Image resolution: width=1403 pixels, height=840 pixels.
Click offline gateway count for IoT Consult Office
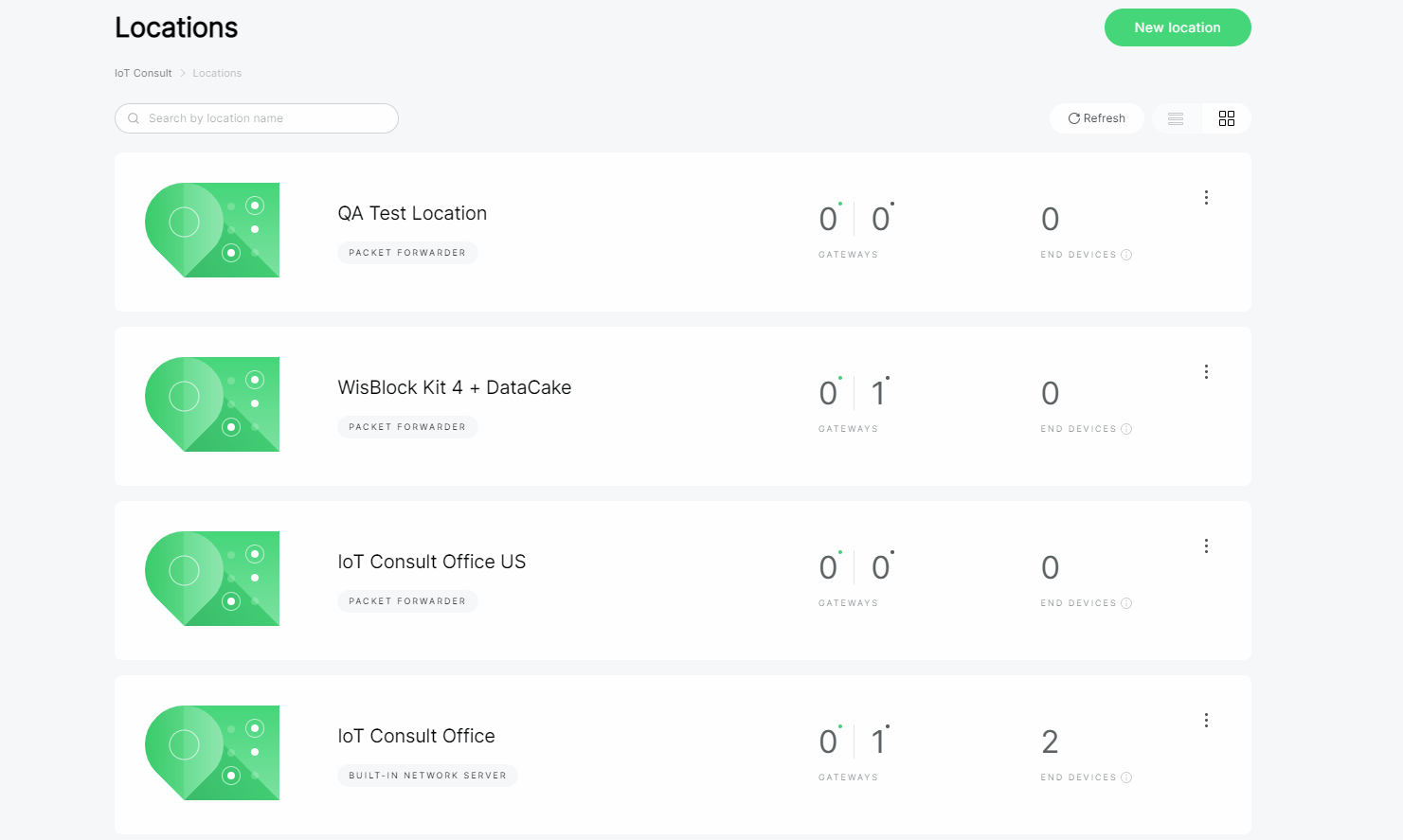879,742
